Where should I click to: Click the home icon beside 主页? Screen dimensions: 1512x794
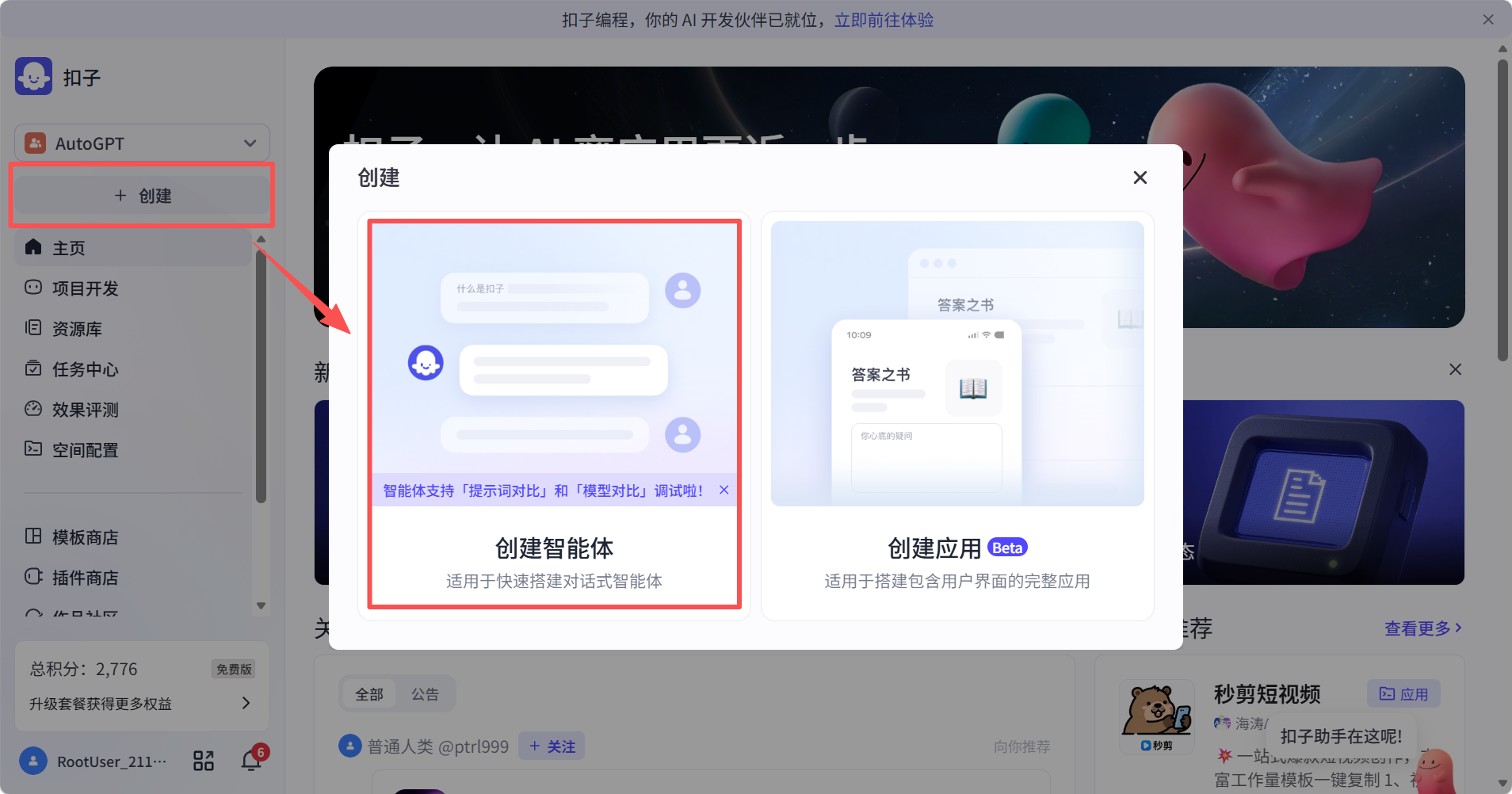coord(33,247)
